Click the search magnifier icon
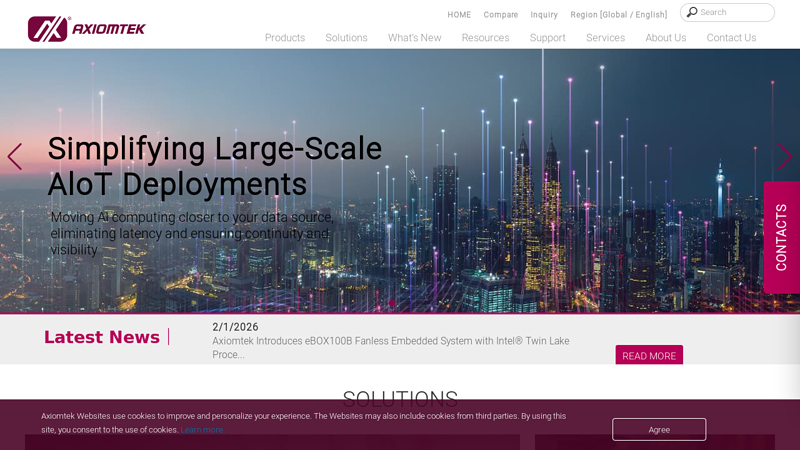 click(x=692, y=12)
